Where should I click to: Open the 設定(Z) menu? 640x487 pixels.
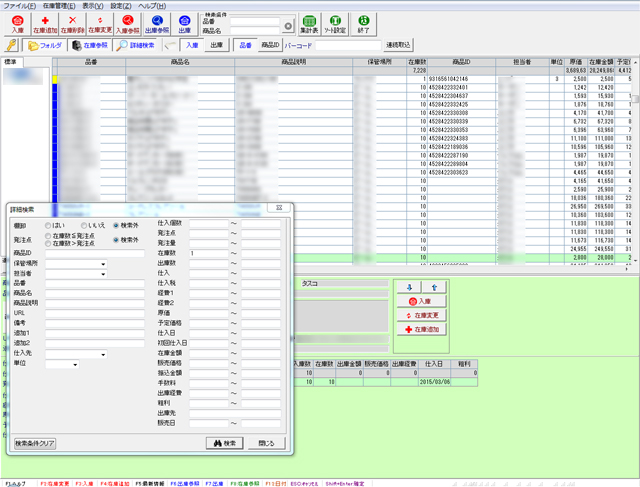click(120, 5)
